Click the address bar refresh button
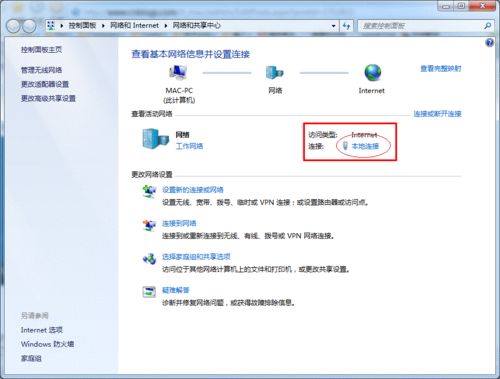Viewport: 500px width, 379px height. (346, 26)
